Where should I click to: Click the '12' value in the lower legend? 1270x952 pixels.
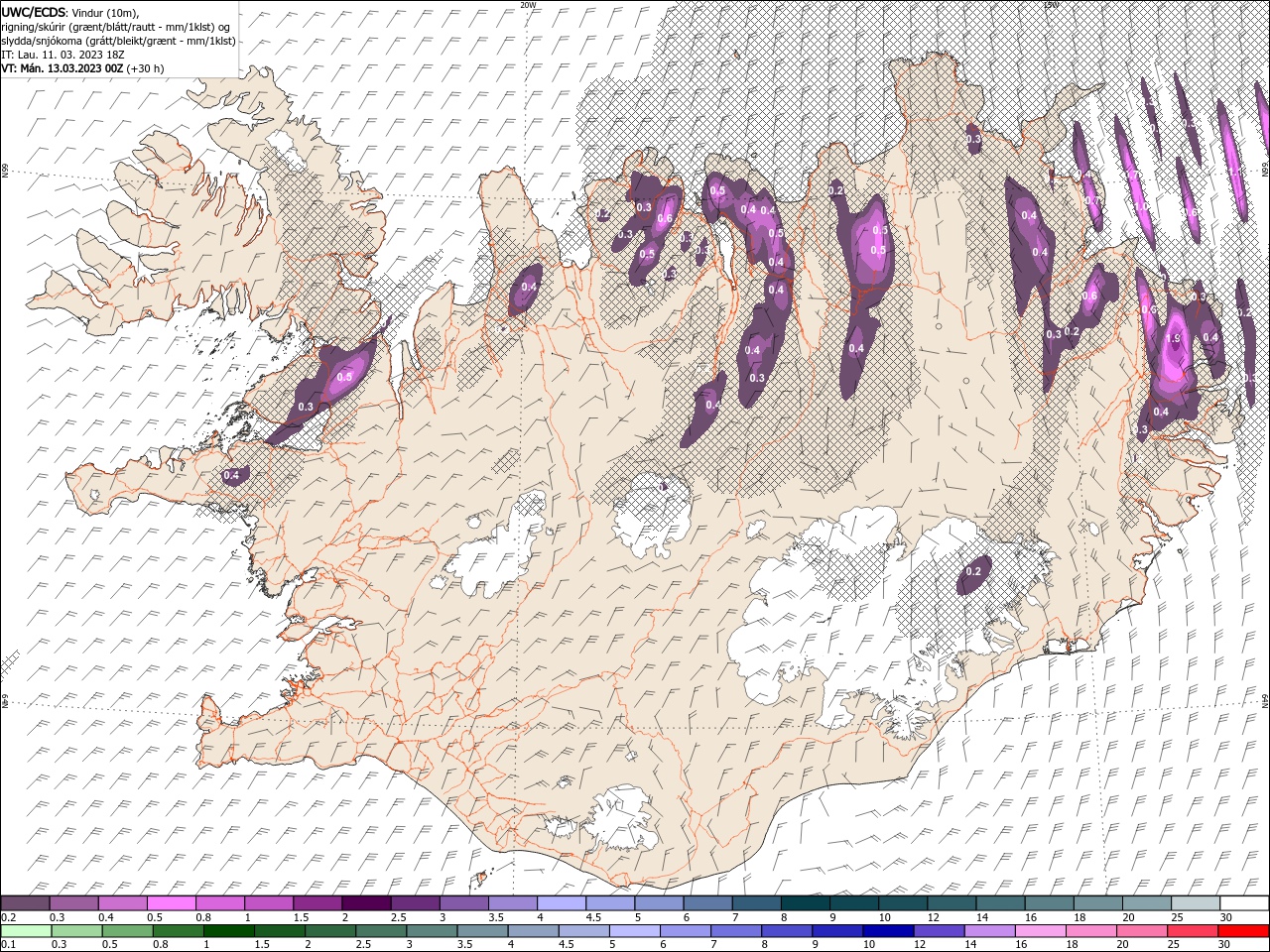(x=918, y=945)
